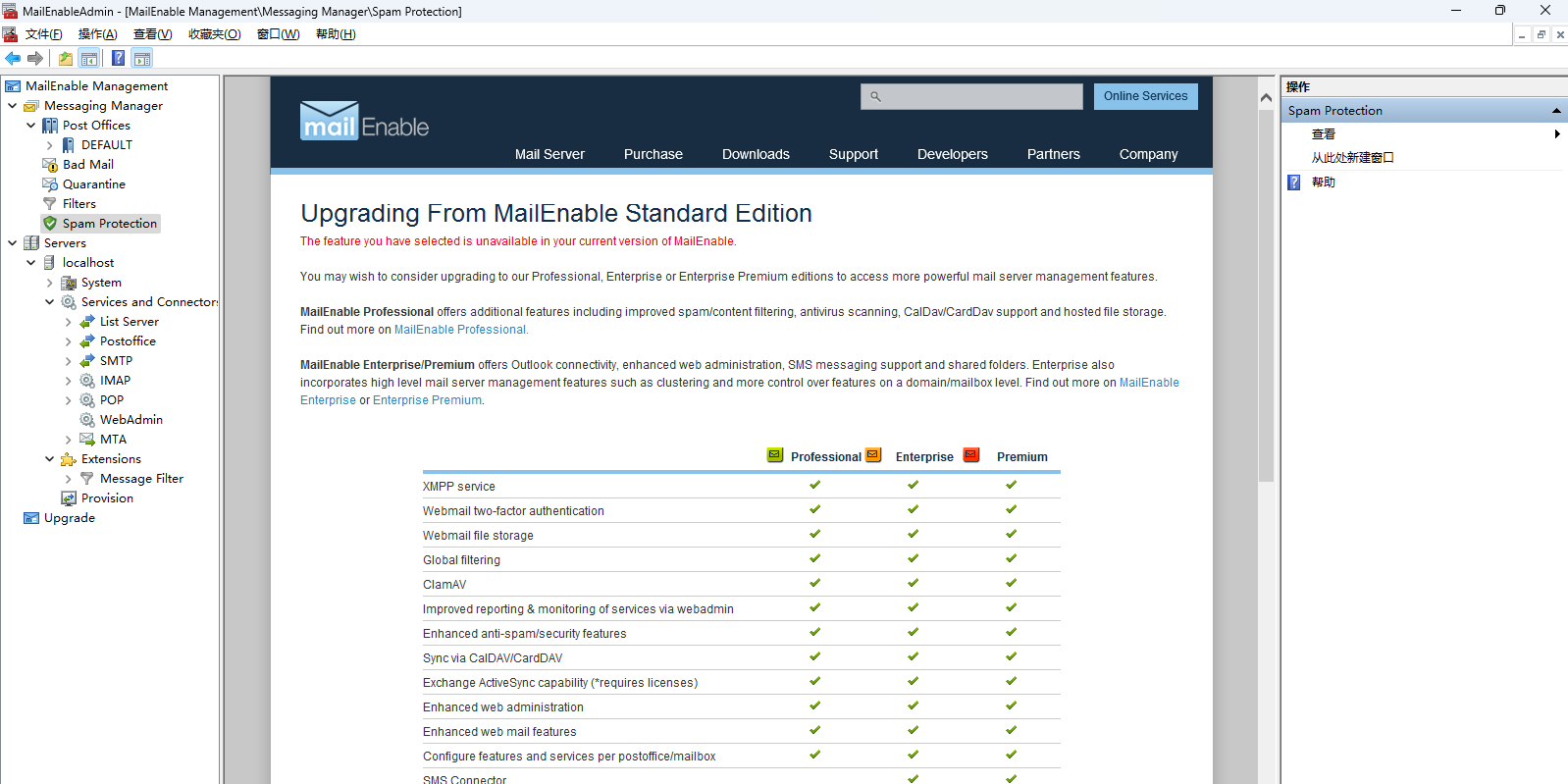Collapse the Spam Protection actions section

point(1556,111)
